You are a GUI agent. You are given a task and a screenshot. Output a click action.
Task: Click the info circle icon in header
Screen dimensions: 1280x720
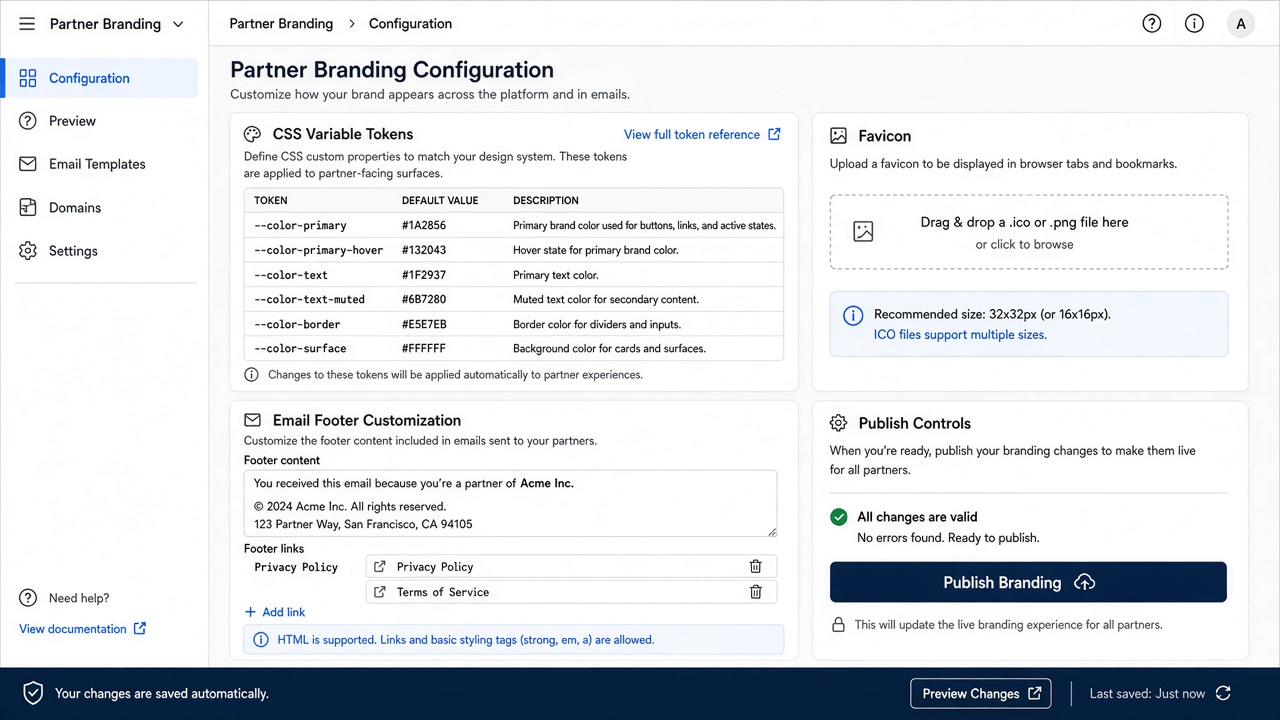tap(1194, 24)
